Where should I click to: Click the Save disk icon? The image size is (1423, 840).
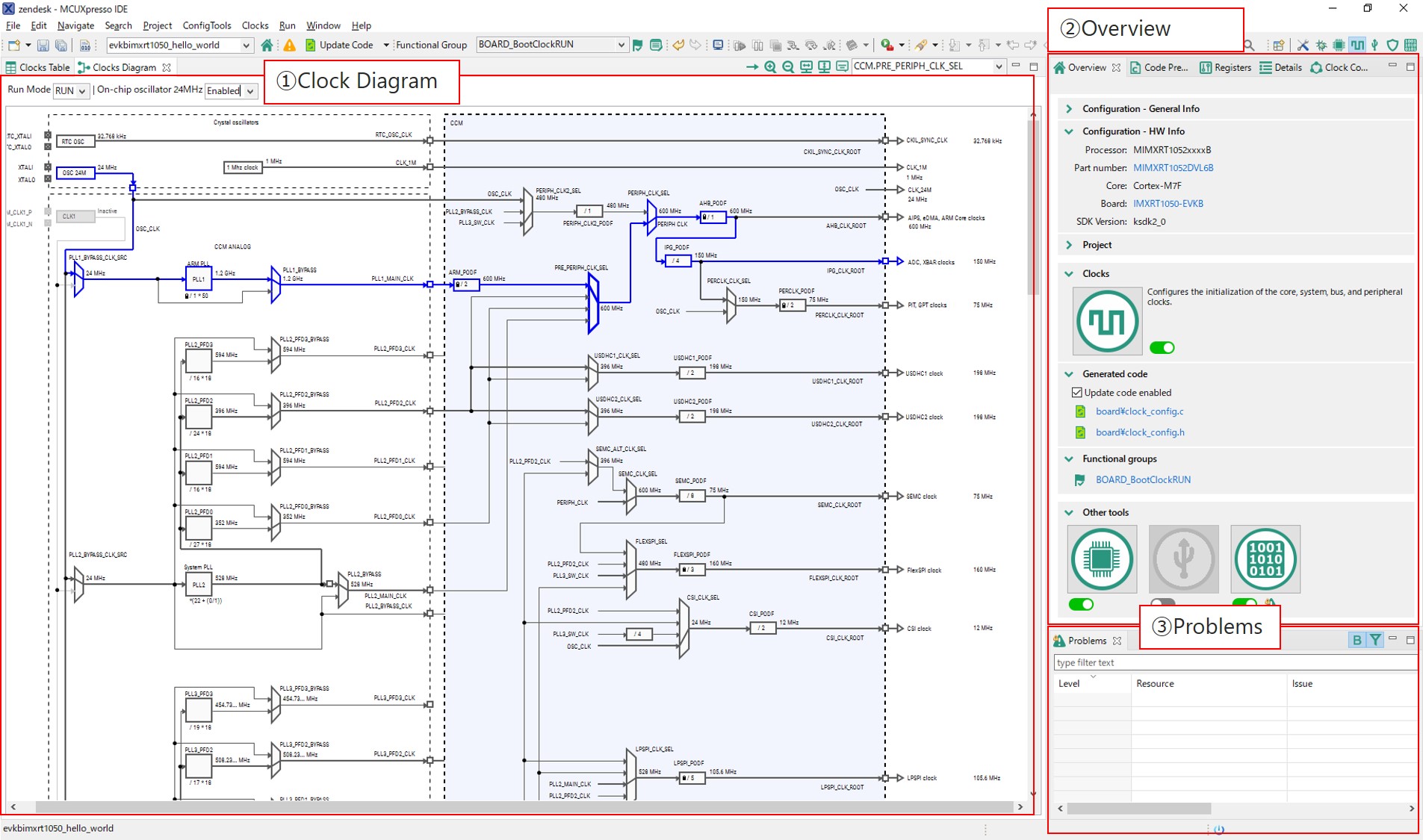[43, 45]
